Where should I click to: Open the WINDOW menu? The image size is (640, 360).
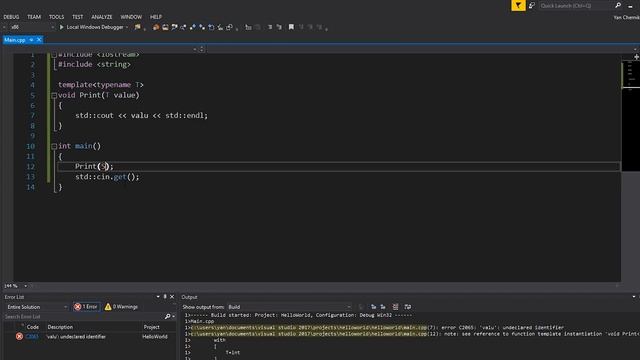coord(131,17)
